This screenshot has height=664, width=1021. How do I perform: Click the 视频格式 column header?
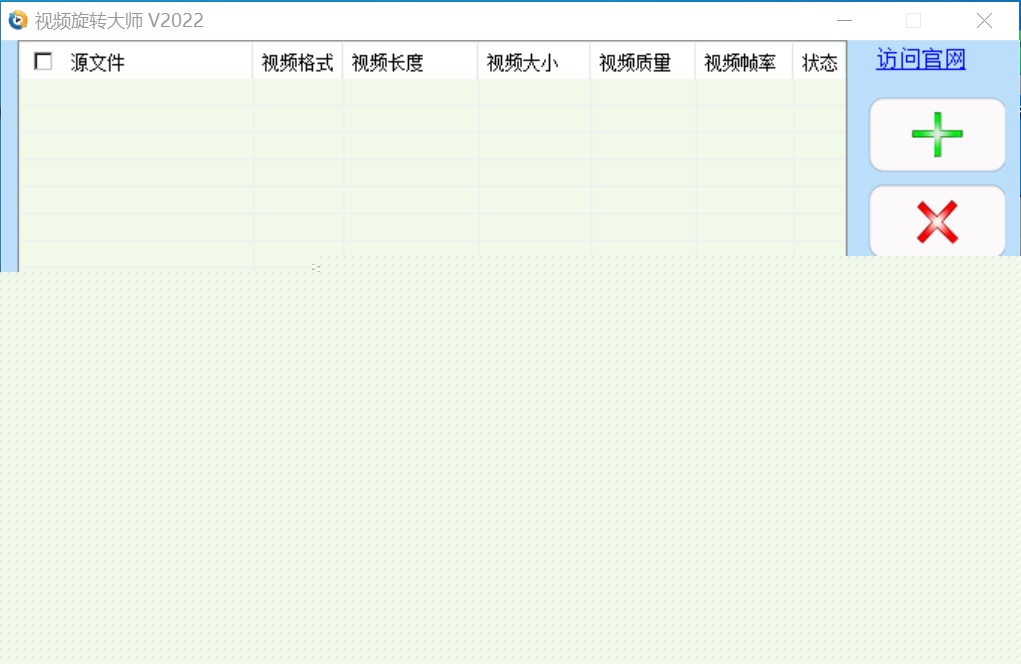click(298, 62)
